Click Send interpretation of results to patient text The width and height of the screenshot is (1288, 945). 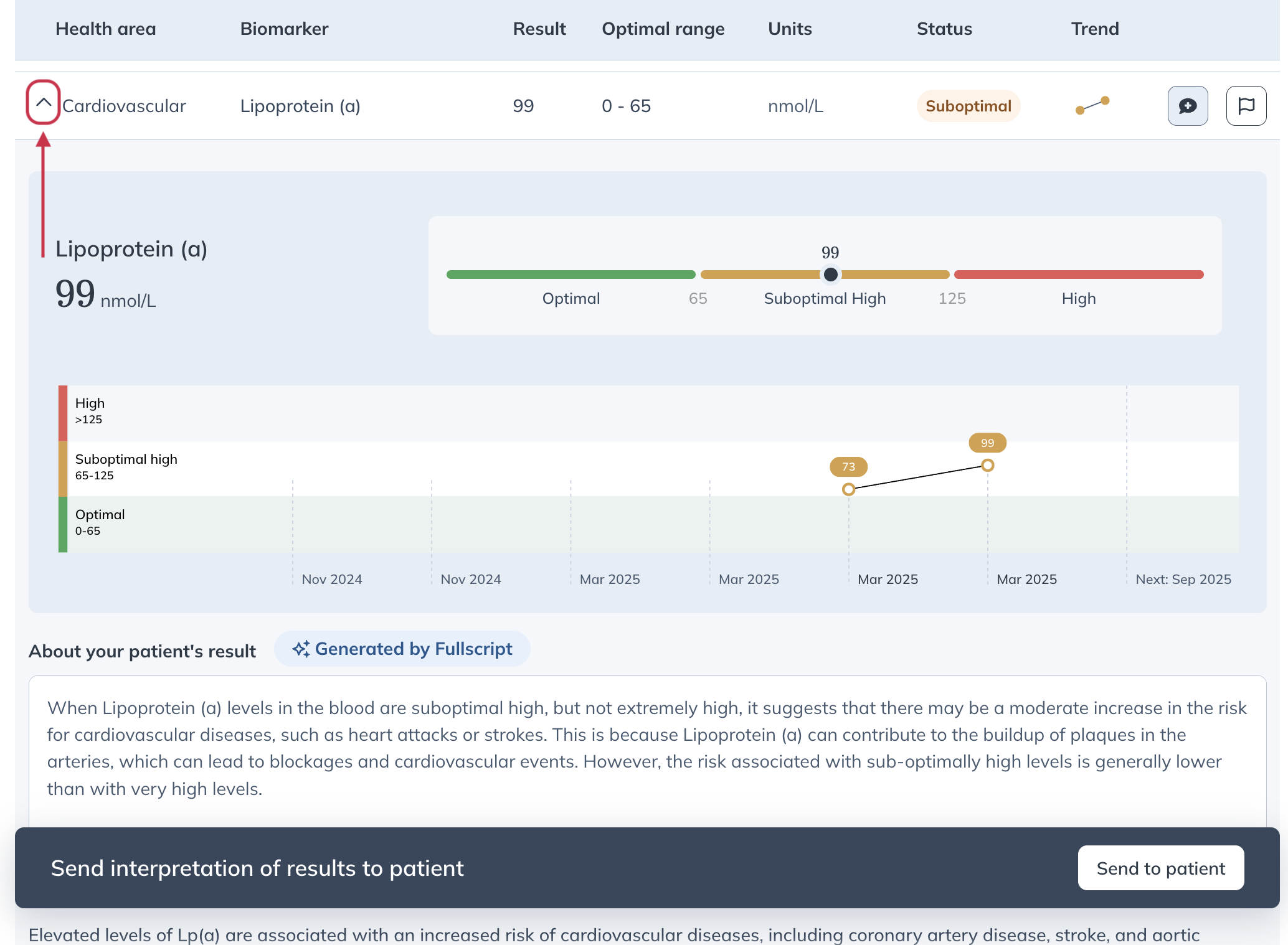click(257, 868)
